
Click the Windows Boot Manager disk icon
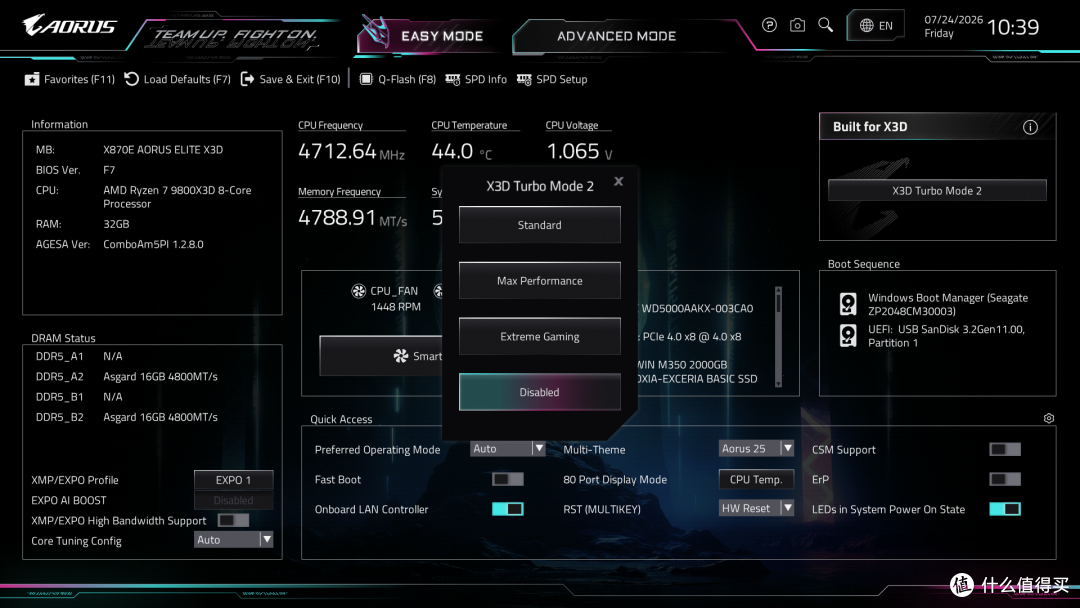(x=848, y=304)
